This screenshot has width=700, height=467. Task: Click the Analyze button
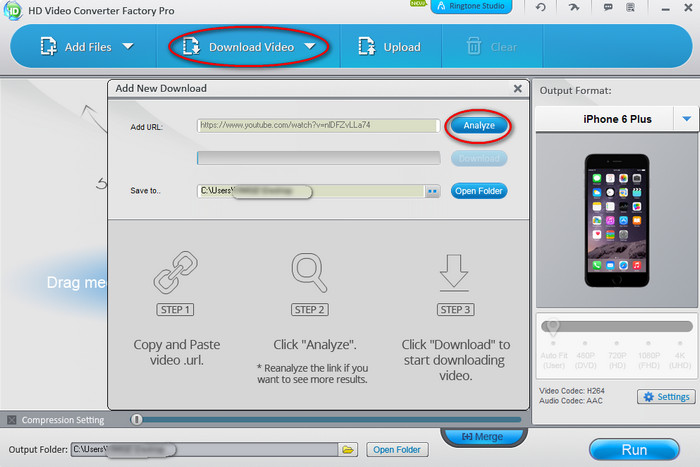479,125
